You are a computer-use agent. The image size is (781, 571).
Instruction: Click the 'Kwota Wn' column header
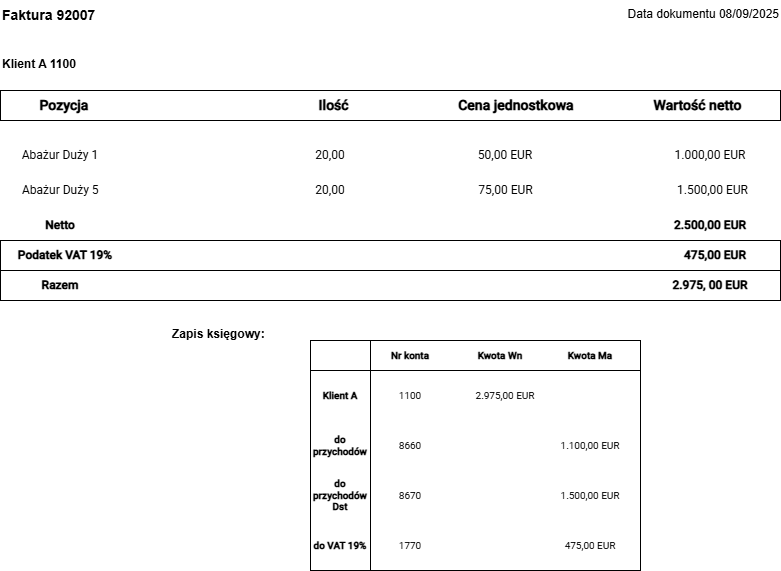coord(500,356)
